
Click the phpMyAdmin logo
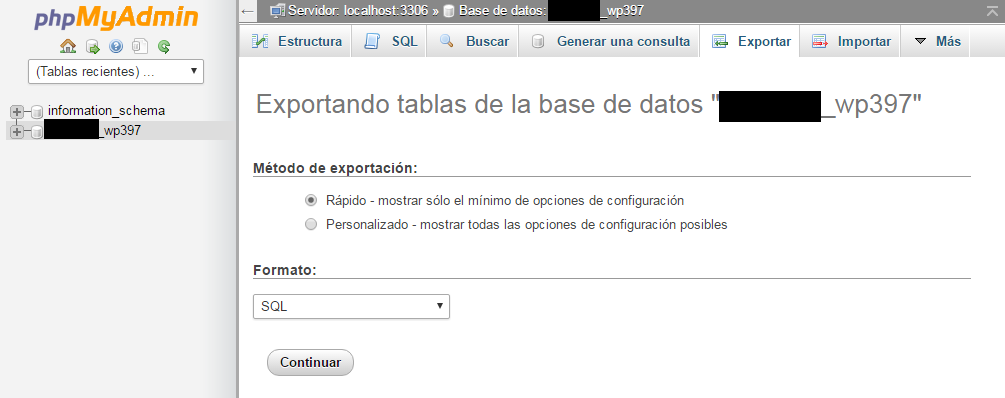pos(116,18)
